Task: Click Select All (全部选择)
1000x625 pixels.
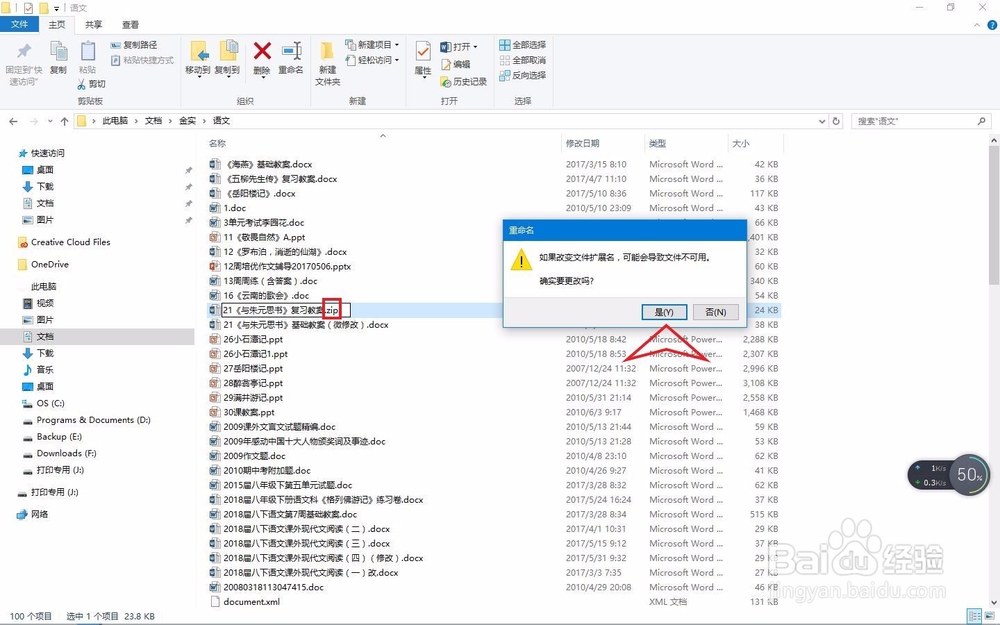Action: point(522,45)
